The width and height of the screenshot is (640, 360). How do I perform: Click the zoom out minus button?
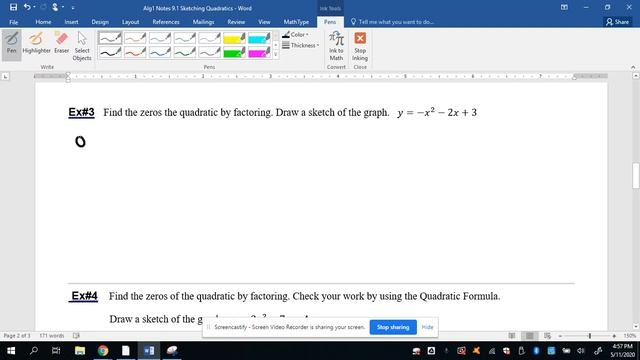pos(560,336)
